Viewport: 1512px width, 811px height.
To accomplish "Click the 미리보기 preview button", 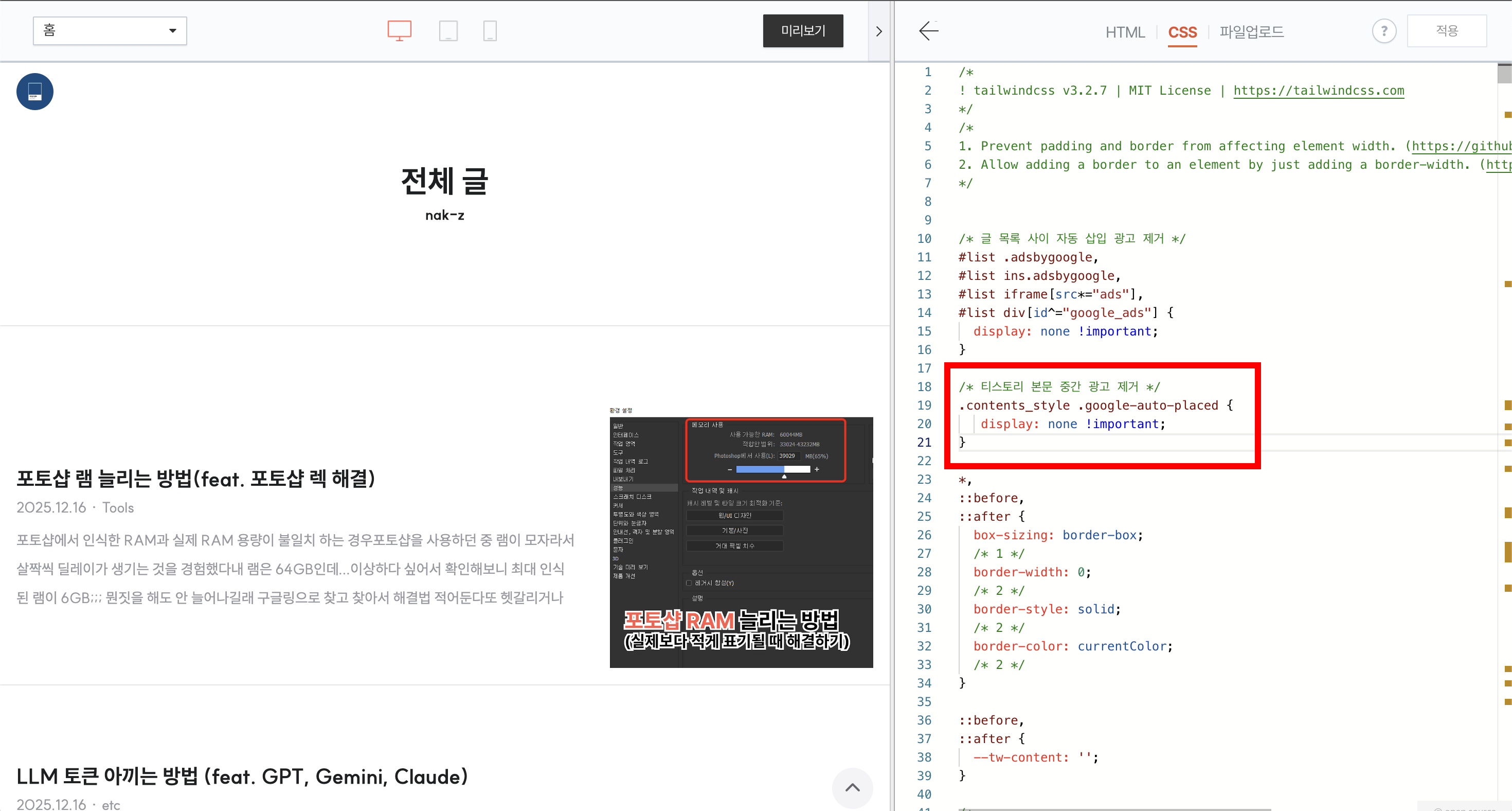I will [x=802, y=30].
